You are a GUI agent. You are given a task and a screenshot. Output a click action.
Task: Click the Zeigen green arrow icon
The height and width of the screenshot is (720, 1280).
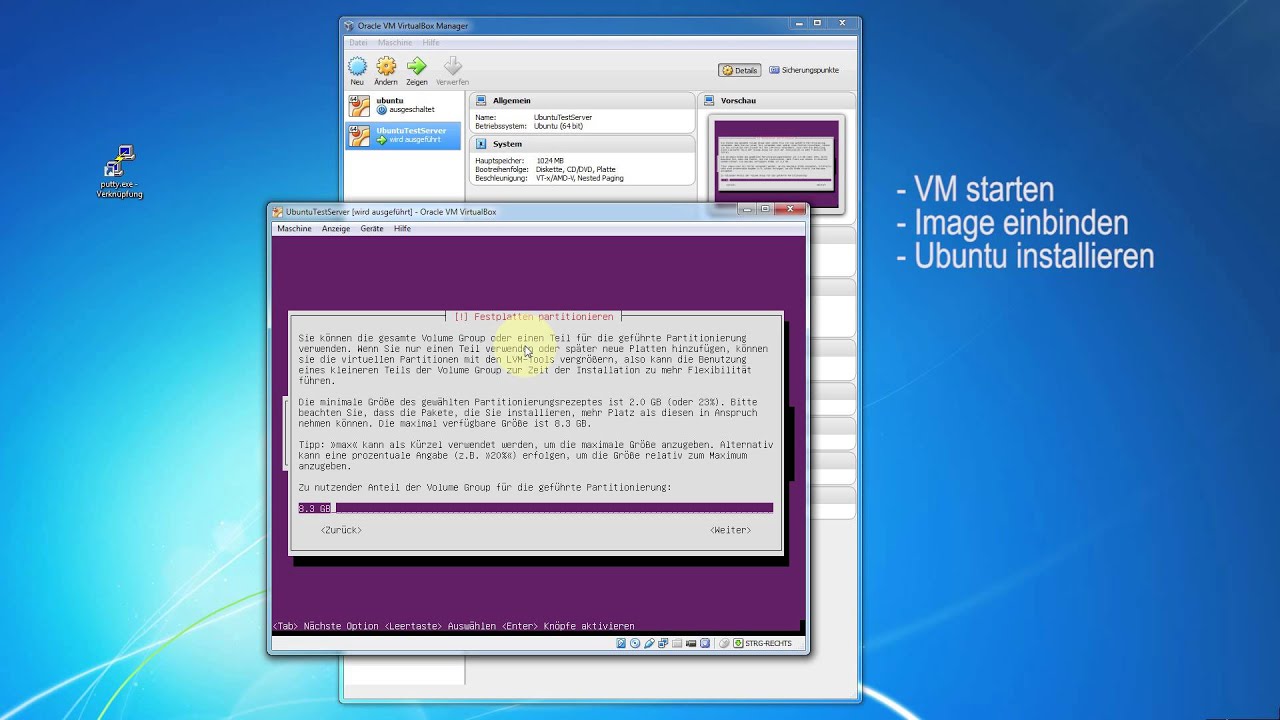pos(416,66)
